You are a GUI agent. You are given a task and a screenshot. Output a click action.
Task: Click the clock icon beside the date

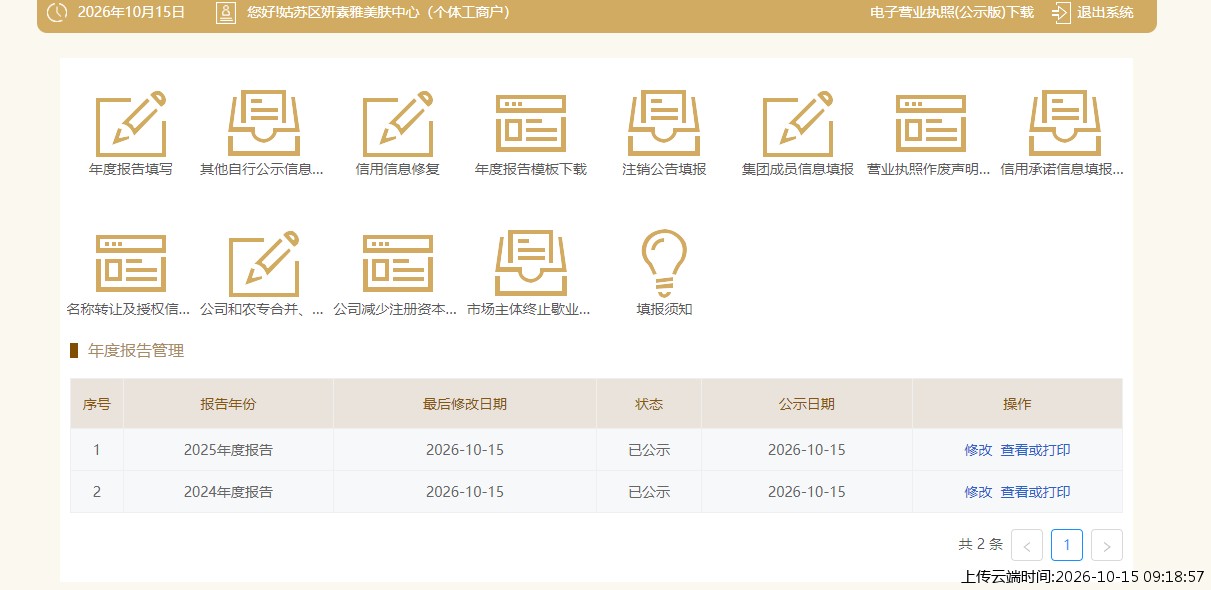pyautogui.click(x=58, y=13)
